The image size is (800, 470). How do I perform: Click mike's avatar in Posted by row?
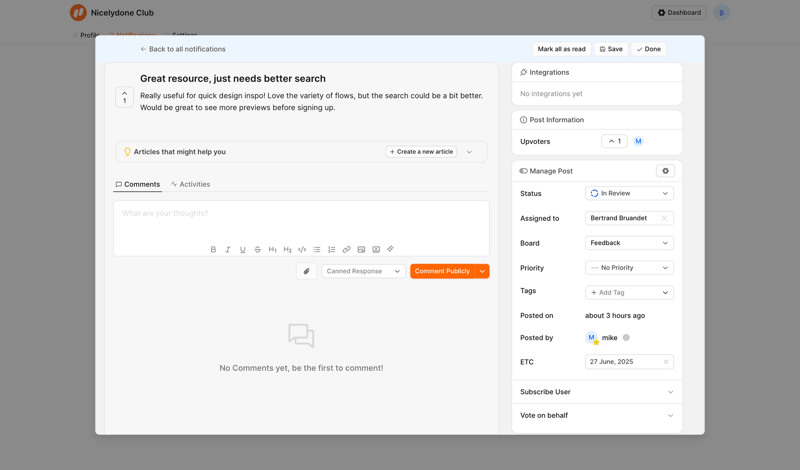pos(592,337)
